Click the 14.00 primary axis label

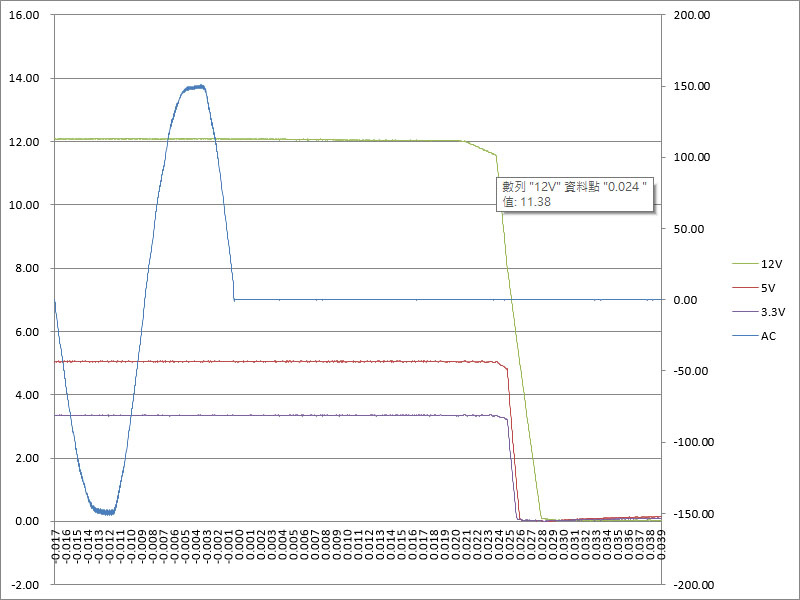tap(24, 78)
